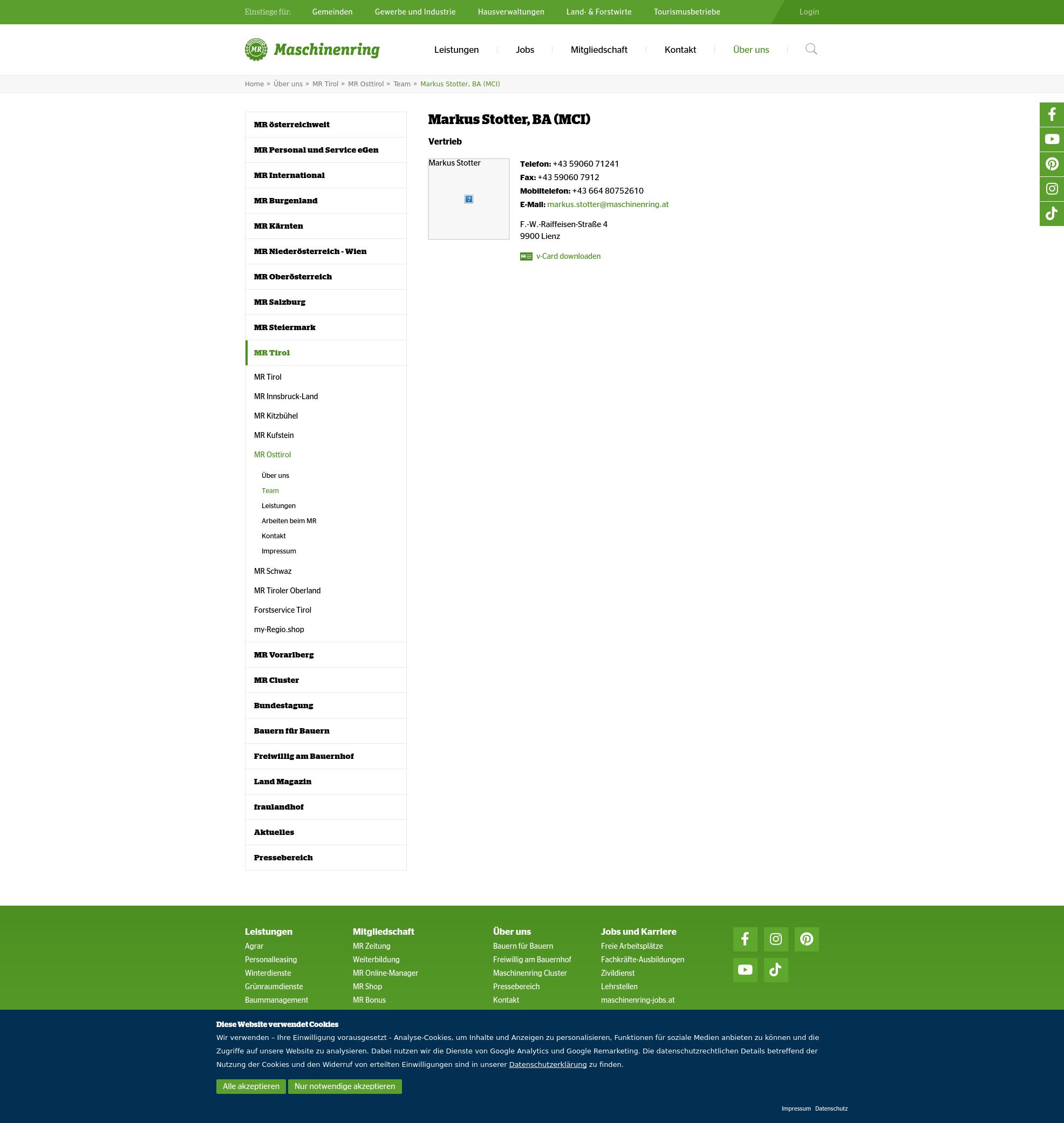This screenshot has height=1123, width=1064.
Task: Open footer MR Online-Manager link
Action: [x=385, y=974]
